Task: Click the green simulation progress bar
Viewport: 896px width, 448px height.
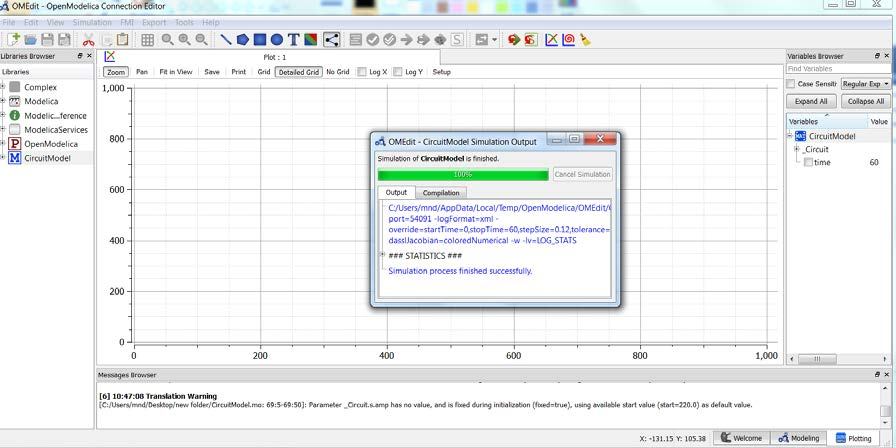Action: coord(463,174)
